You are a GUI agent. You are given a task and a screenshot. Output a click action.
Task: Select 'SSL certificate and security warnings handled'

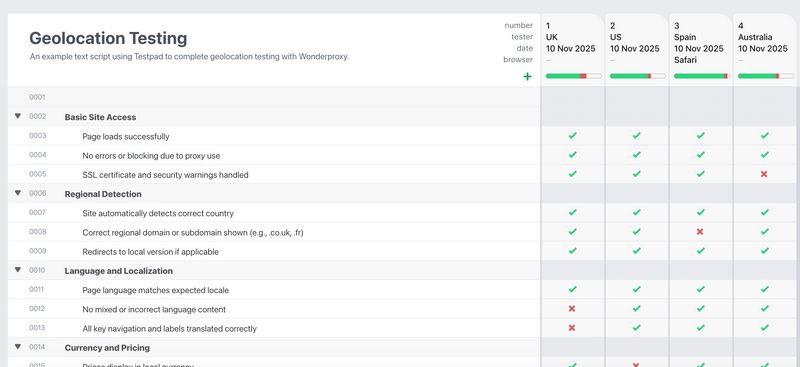click(x=165, y=175)
